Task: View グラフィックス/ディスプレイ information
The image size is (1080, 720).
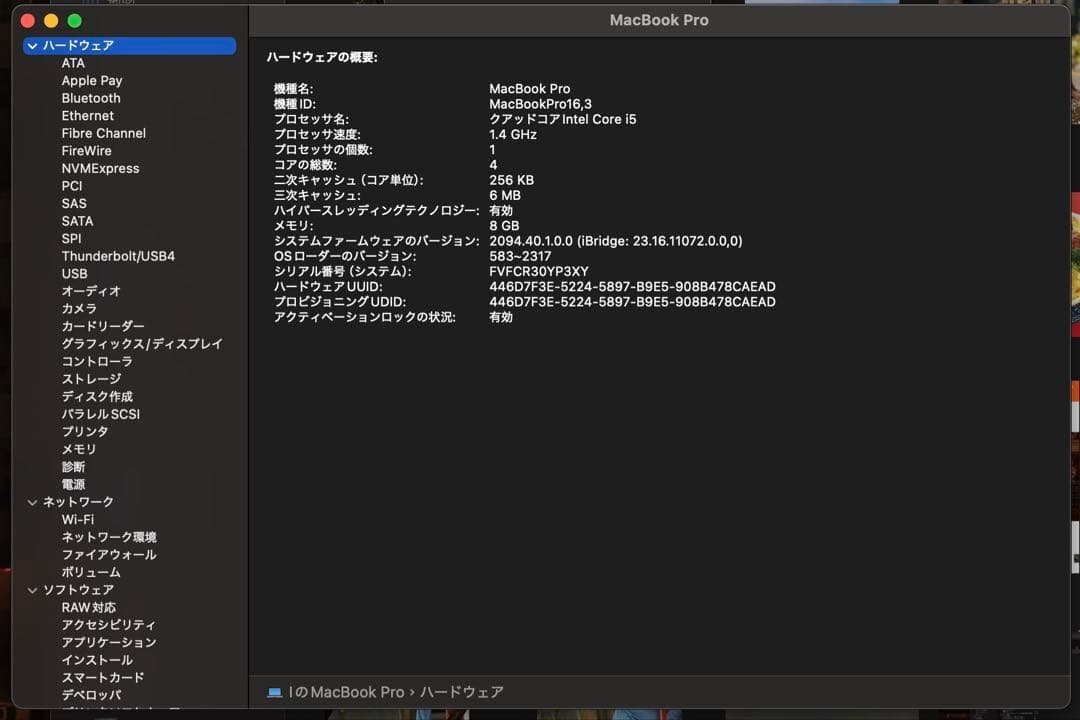Action: click(145, 343)
